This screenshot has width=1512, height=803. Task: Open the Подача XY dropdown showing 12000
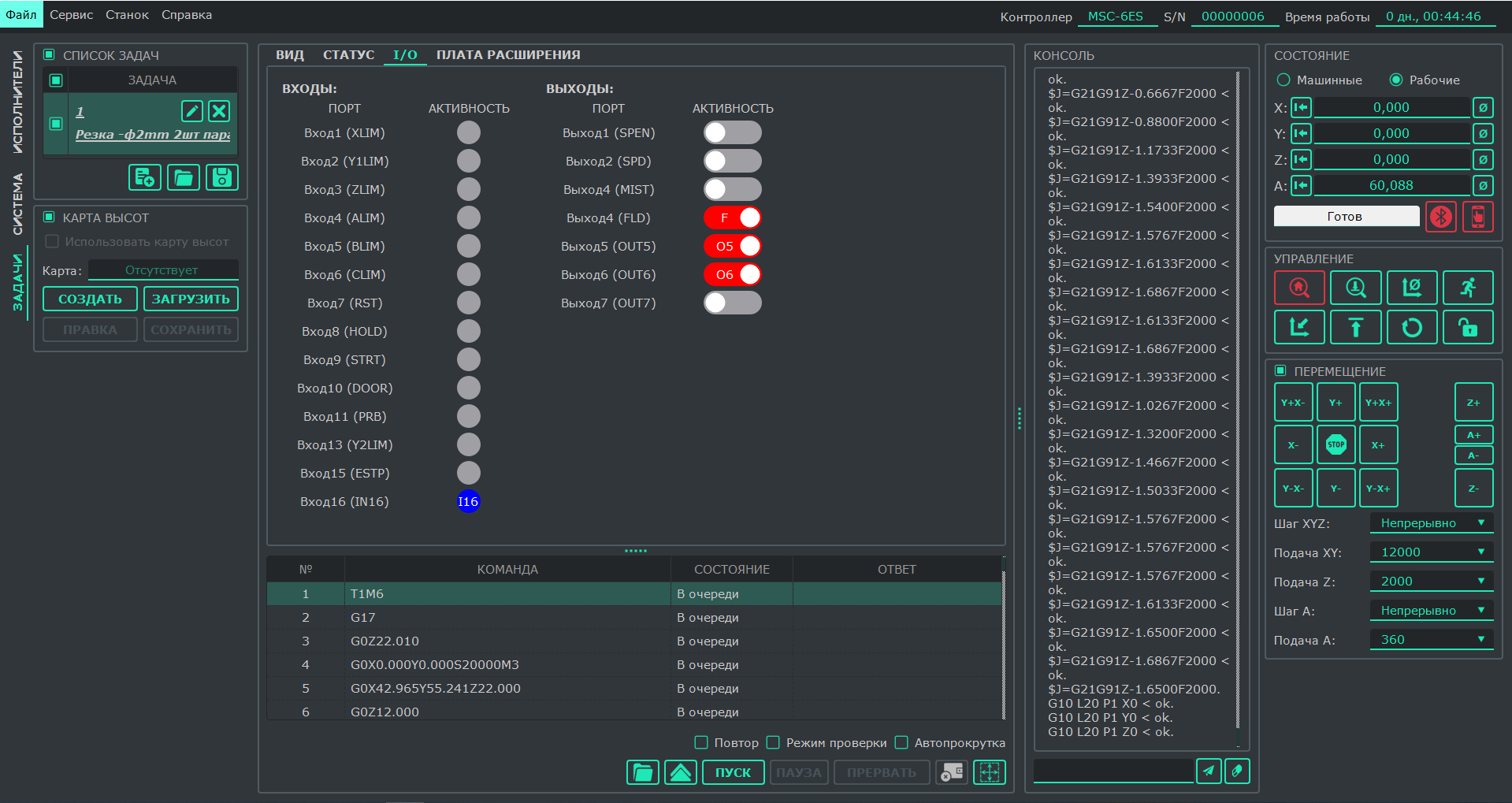[x=1432, y=552]
